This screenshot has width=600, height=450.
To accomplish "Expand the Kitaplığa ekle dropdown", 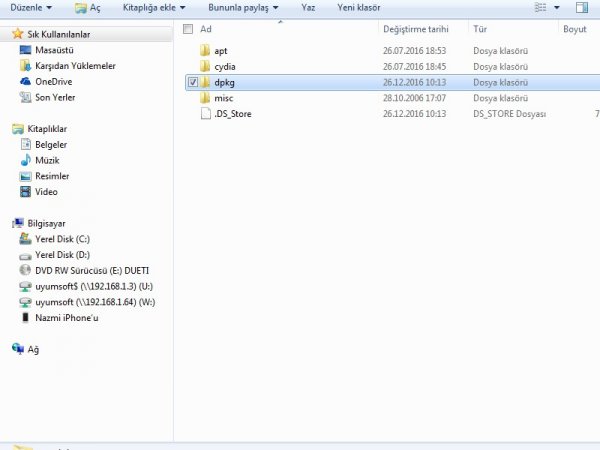I will coord(153,7).
